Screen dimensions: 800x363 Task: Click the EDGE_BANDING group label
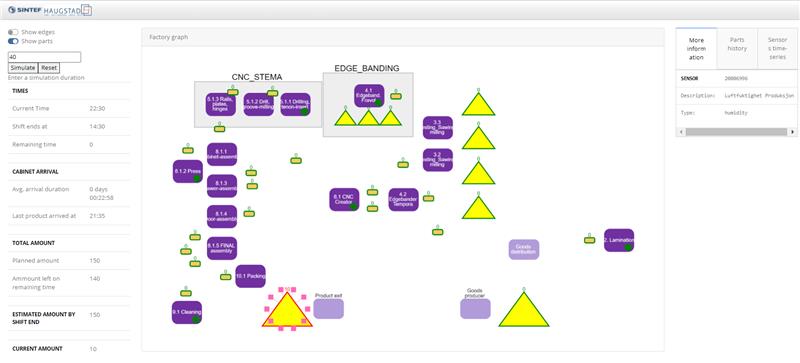click(x=367, y=68)
